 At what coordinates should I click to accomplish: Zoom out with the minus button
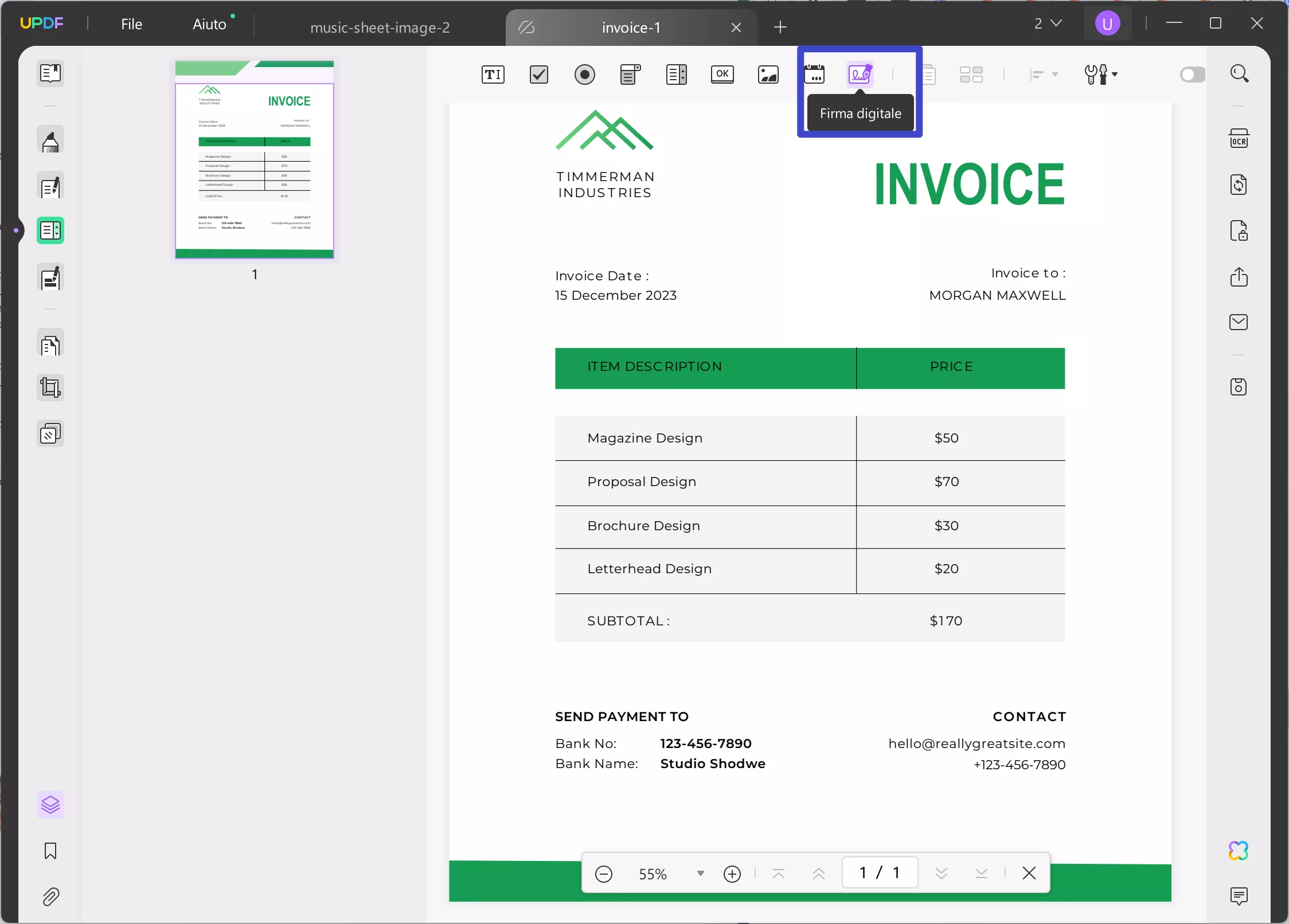click(604, 874)
